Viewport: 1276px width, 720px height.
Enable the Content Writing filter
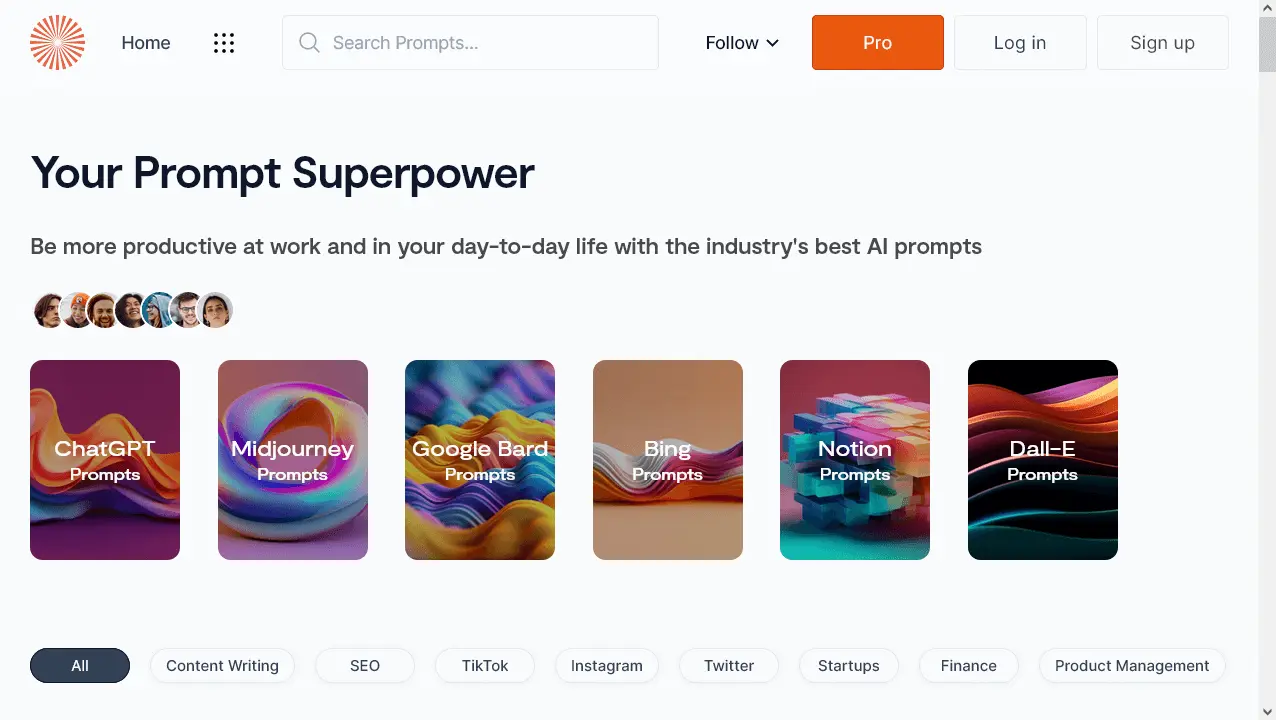tap(222, 665)
